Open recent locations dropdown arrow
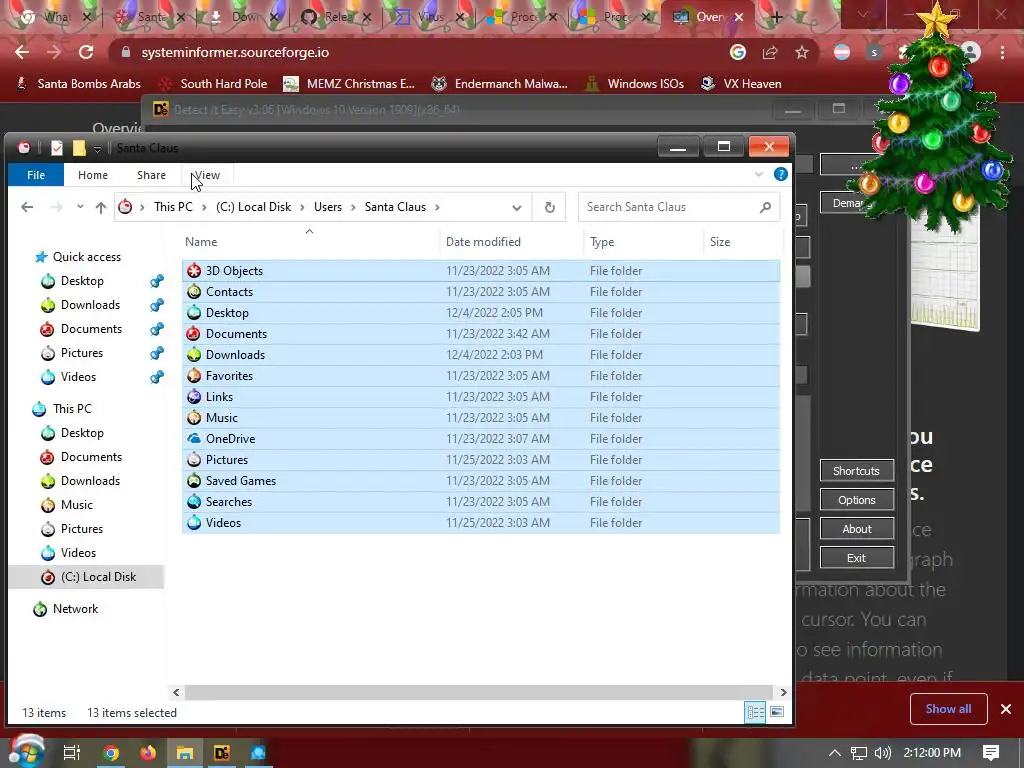 pos(80,206)
